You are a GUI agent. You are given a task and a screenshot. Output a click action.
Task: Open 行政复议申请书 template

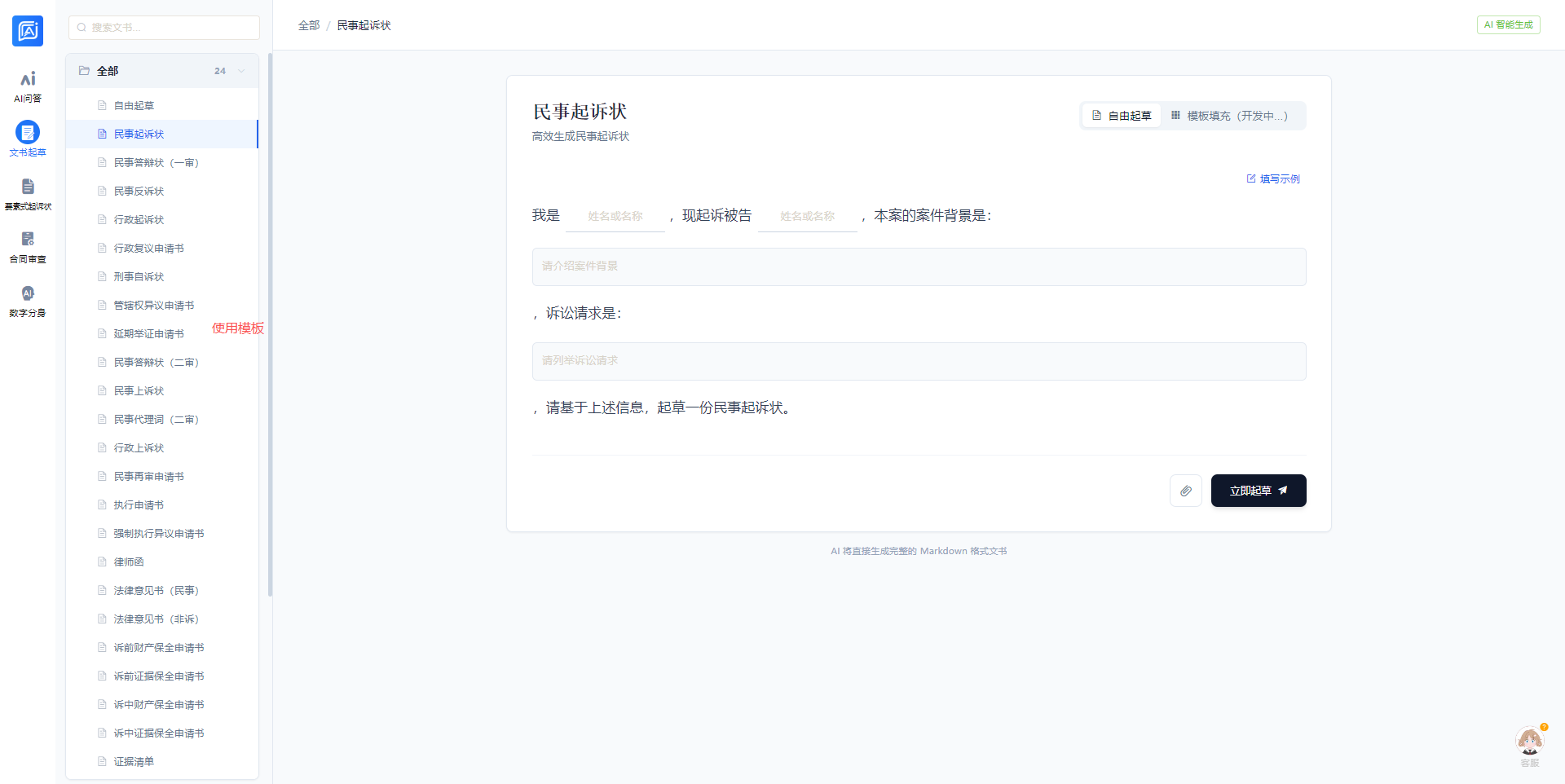[148, 249]
